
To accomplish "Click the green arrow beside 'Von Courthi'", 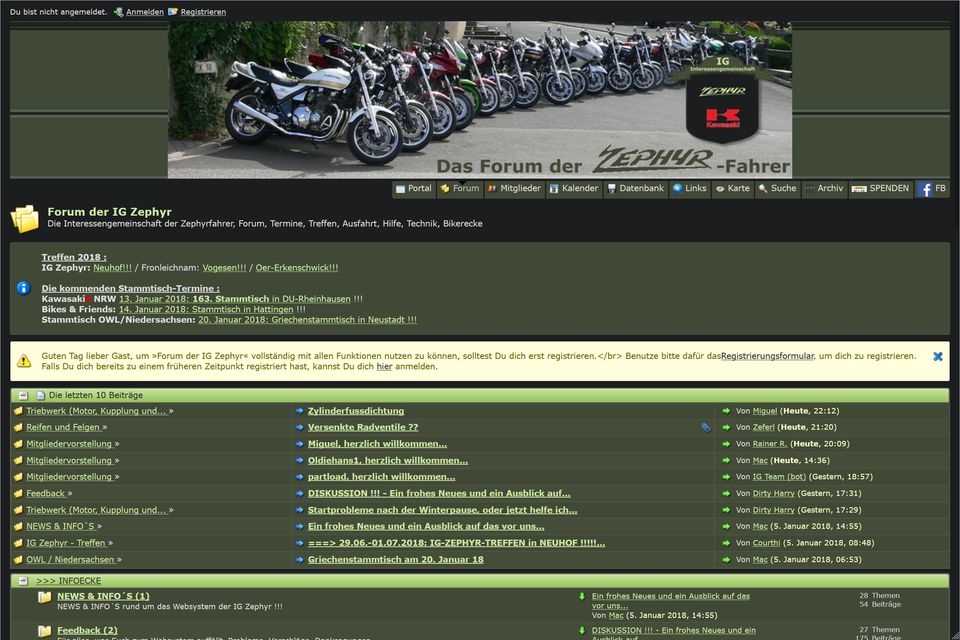I will (726, 543).
